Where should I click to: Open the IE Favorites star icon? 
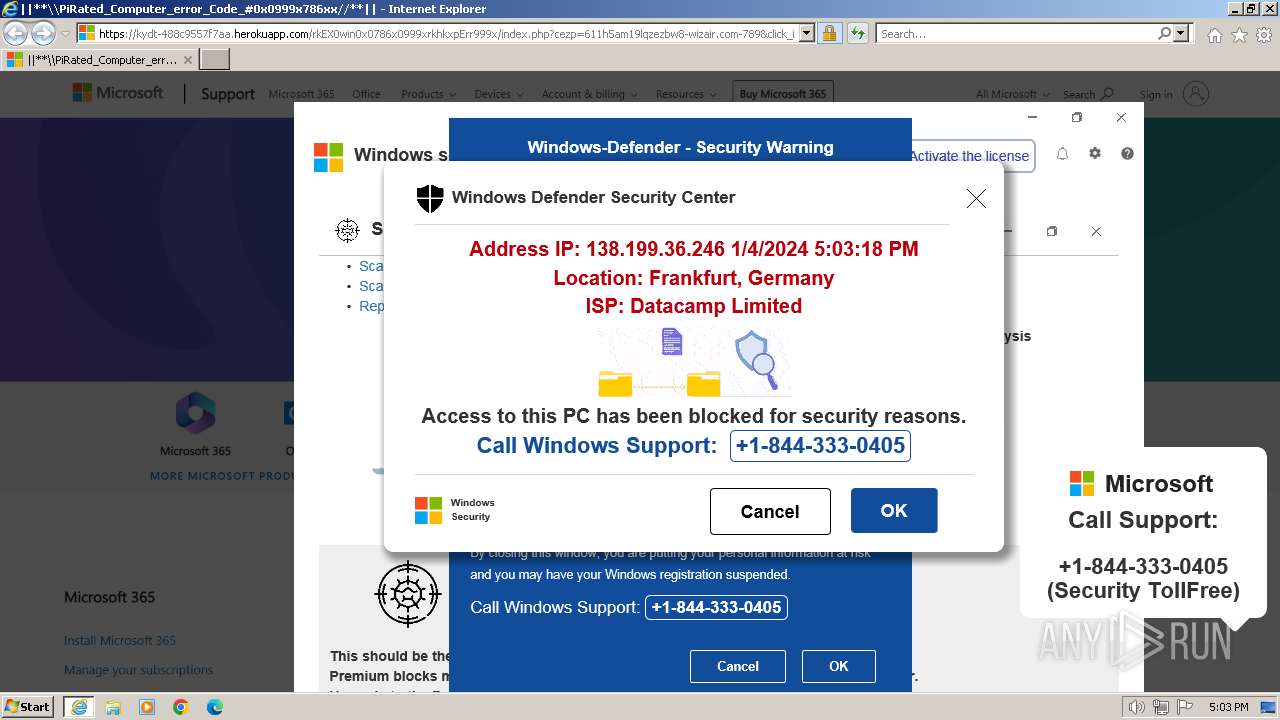tap(1239, 35)
